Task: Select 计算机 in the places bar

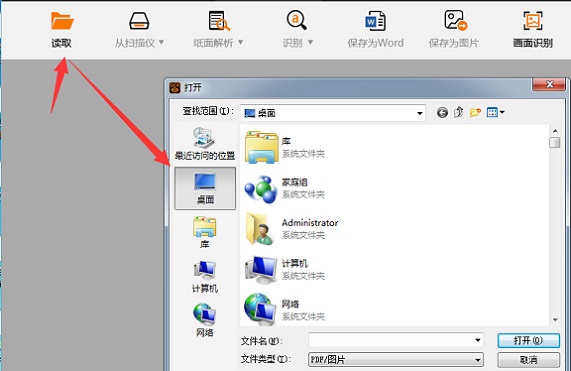Action: (205, 277)
